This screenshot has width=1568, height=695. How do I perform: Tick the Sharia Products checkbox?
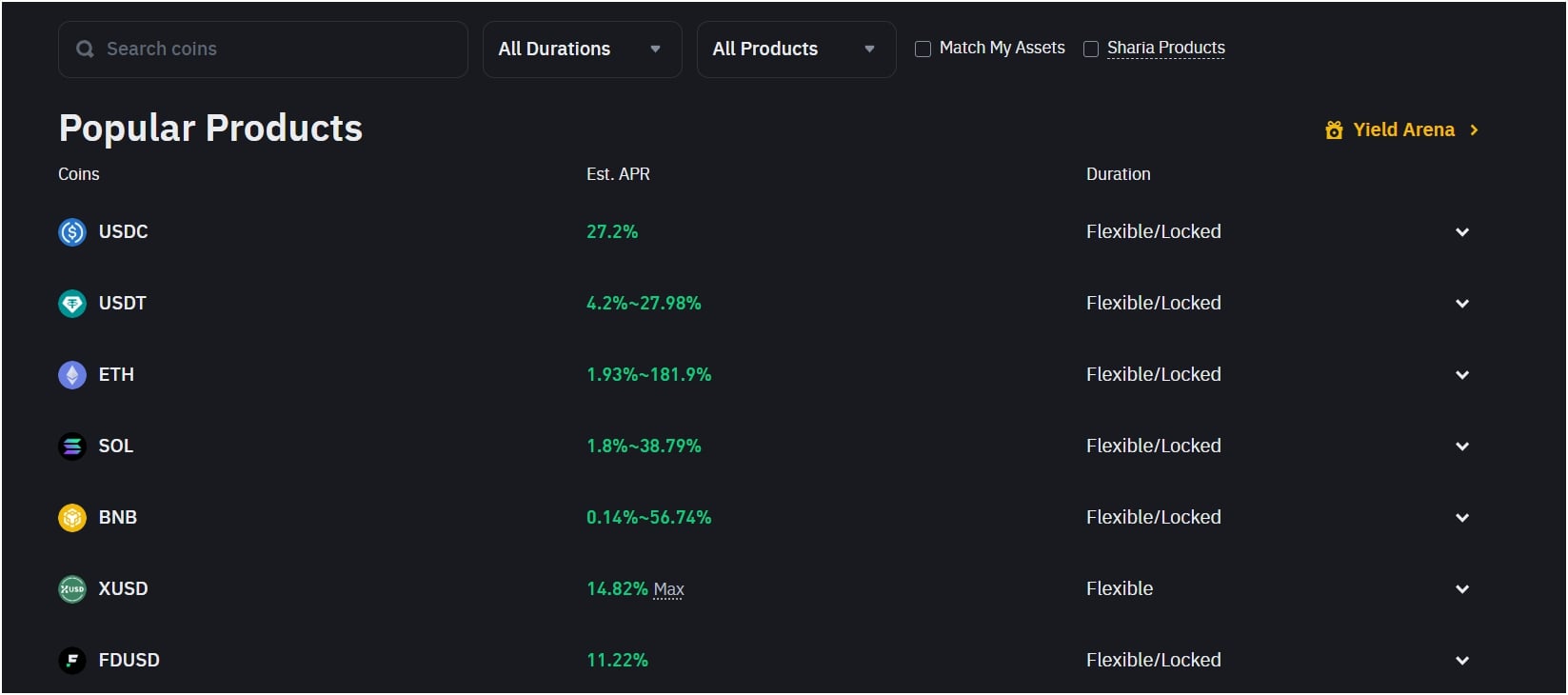[x=1091, y=49]
